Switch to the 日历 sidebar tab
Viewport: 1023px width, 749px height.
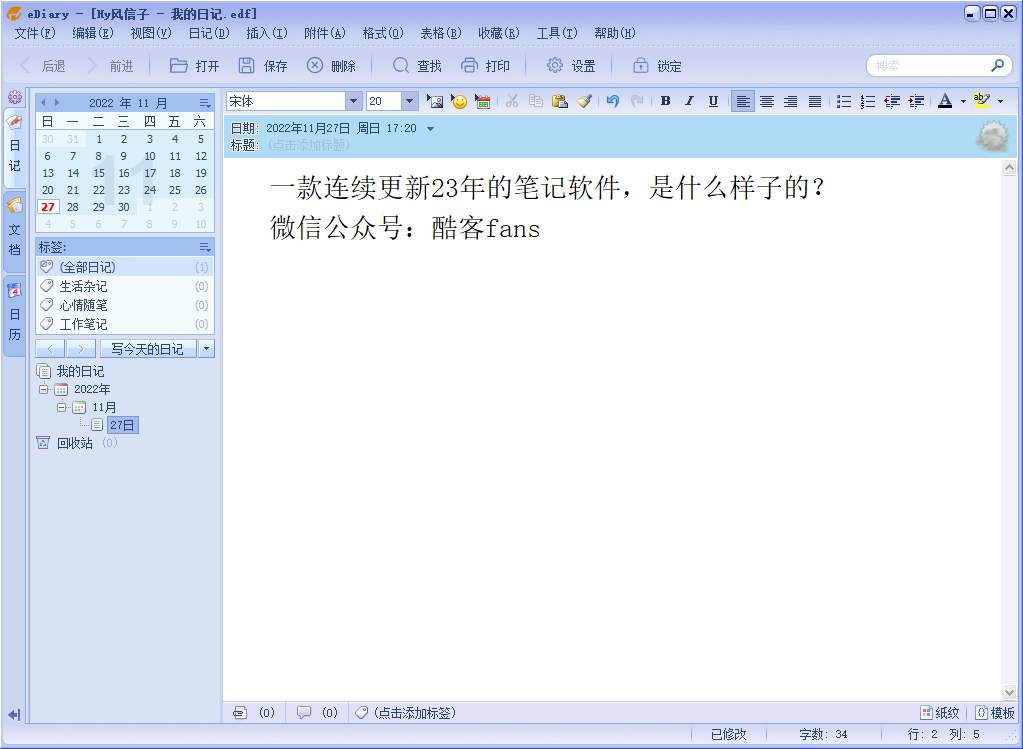point(14,316)
